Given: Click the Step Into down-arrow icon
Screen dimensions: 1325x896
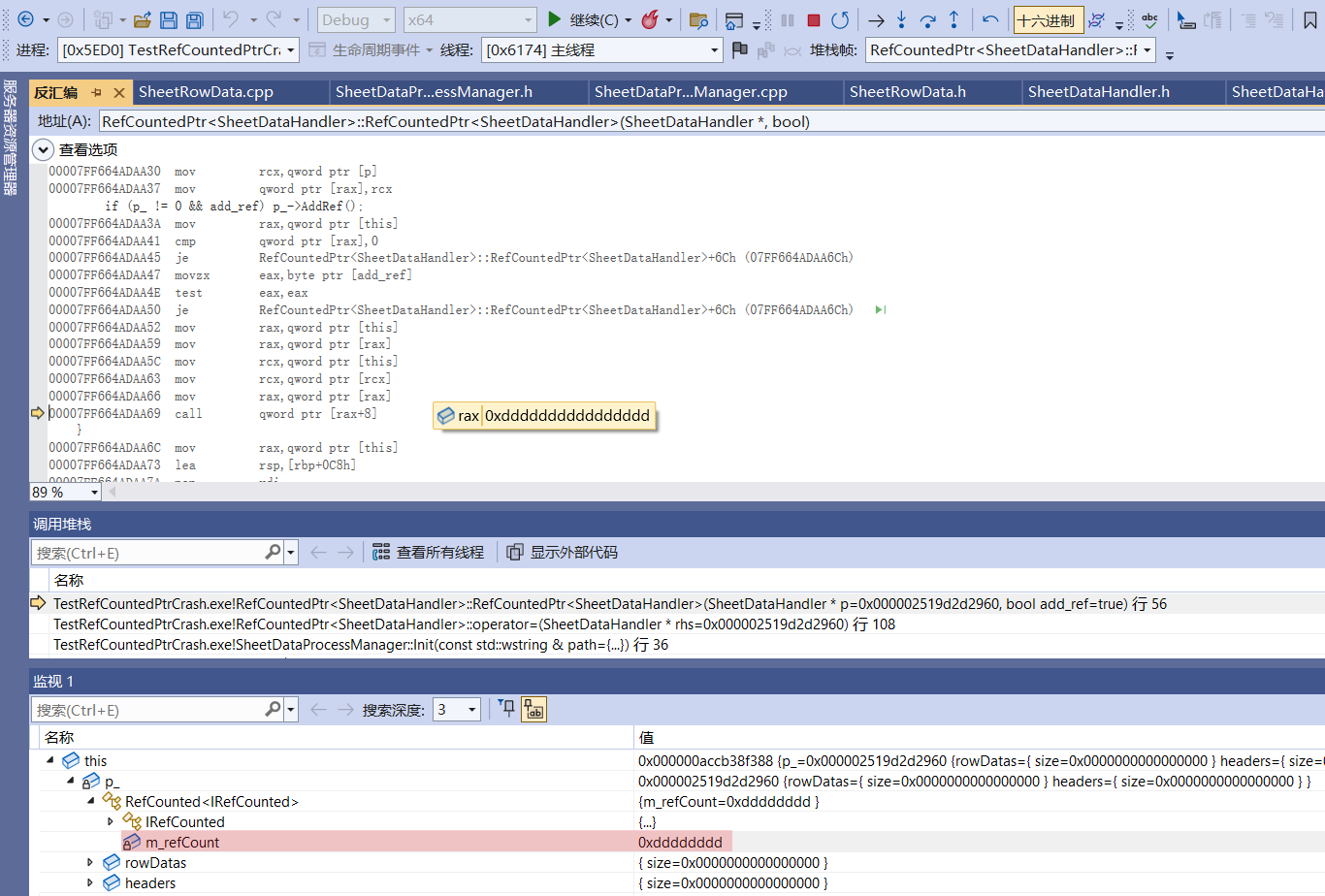Looking at the screenshot, I should point(902,19).
